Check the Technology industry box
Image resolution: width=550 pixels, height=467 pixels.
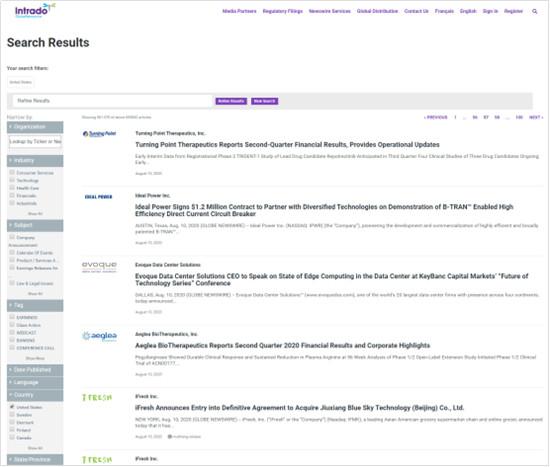coord(12,180)
